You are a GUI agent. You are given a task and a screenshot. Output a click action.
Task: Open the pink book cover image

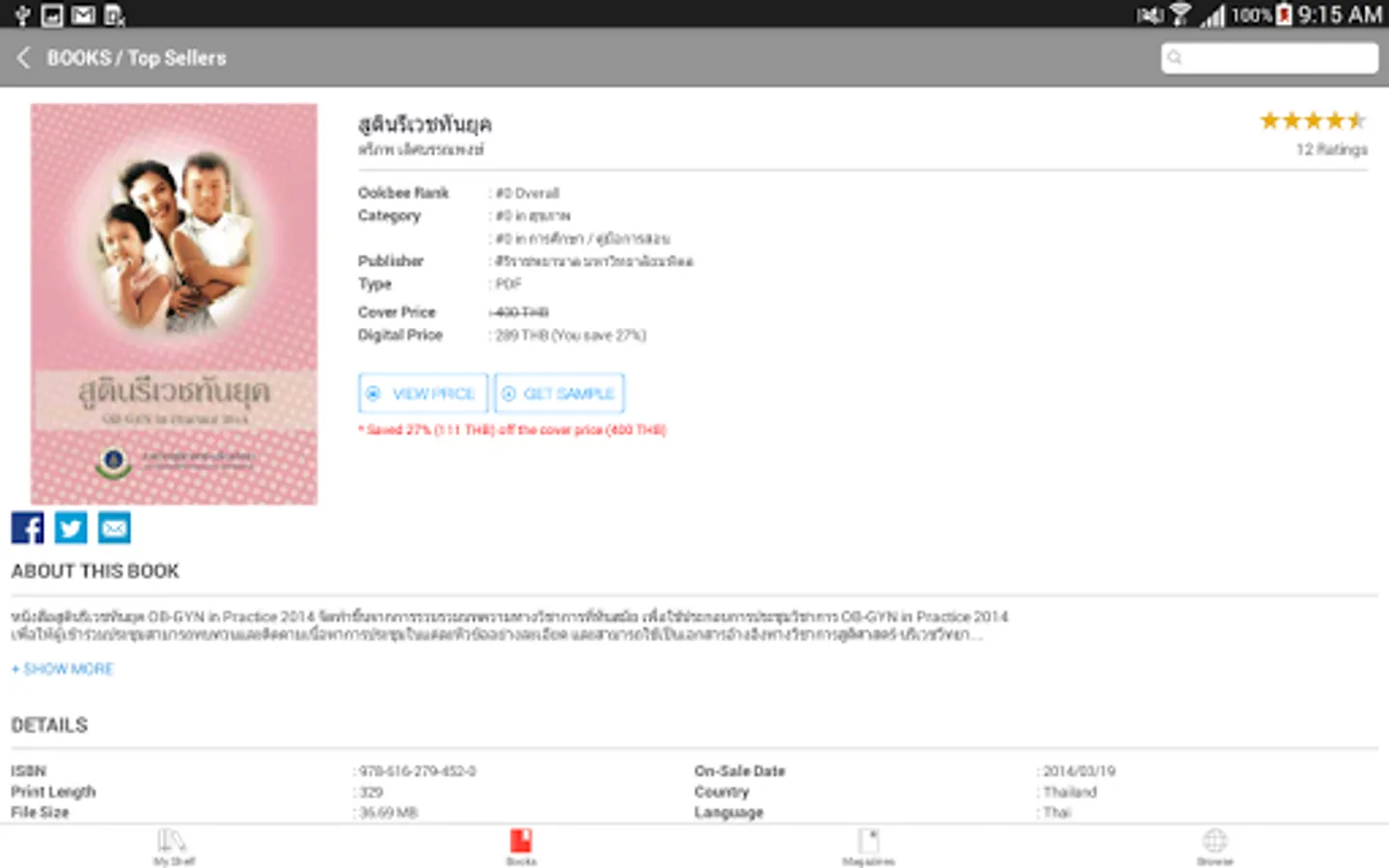(x=174, y=304)
